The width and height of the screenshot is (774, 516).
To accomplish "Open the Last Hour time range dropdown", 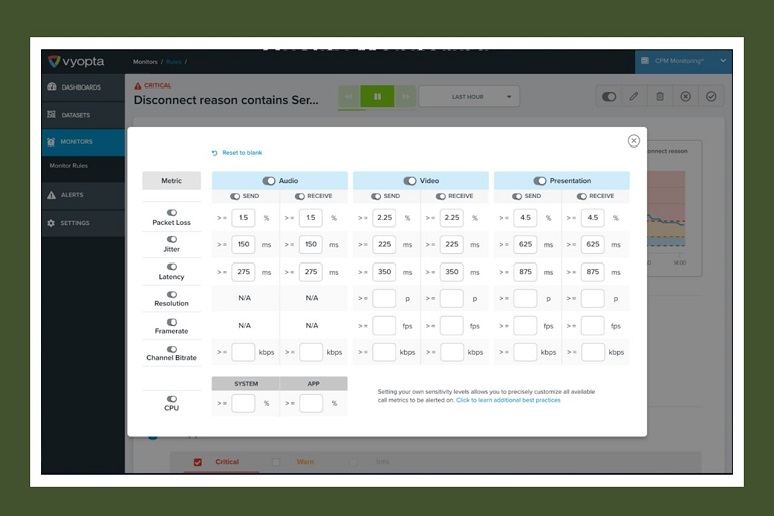I will click(469, 97).
